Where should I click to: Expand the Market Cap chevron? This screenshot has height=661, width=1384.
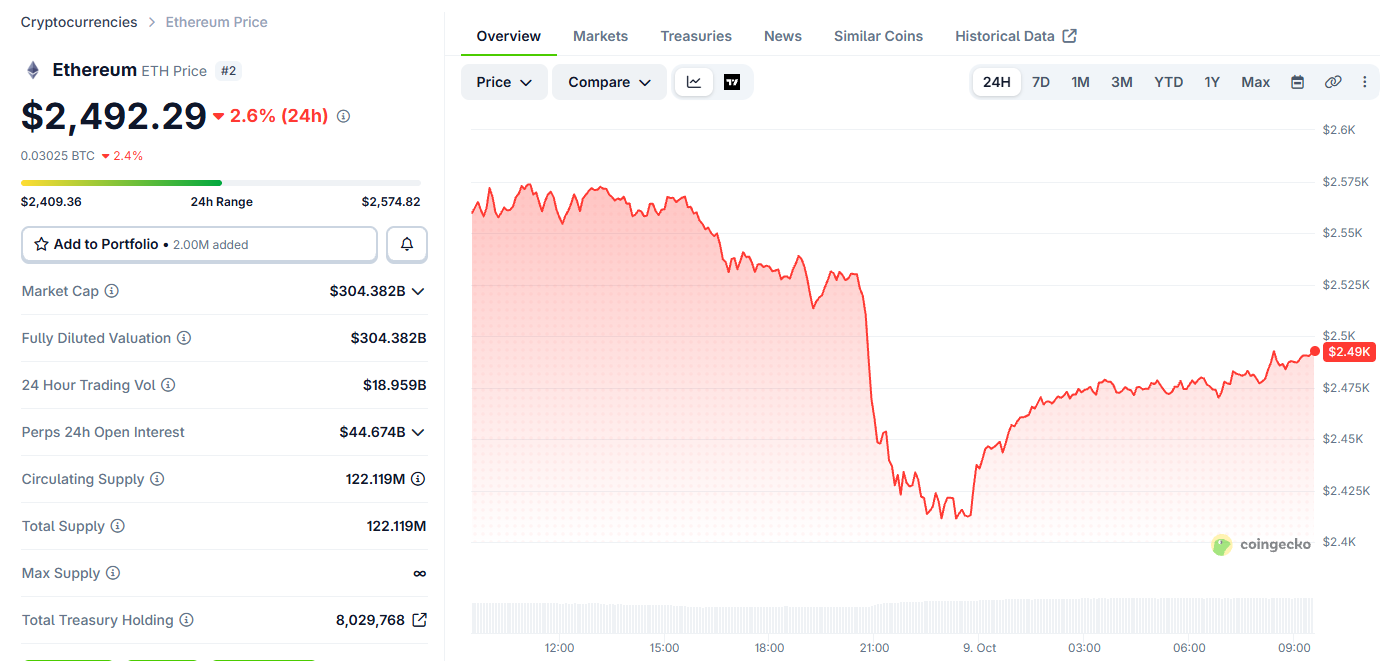point(418,291)
